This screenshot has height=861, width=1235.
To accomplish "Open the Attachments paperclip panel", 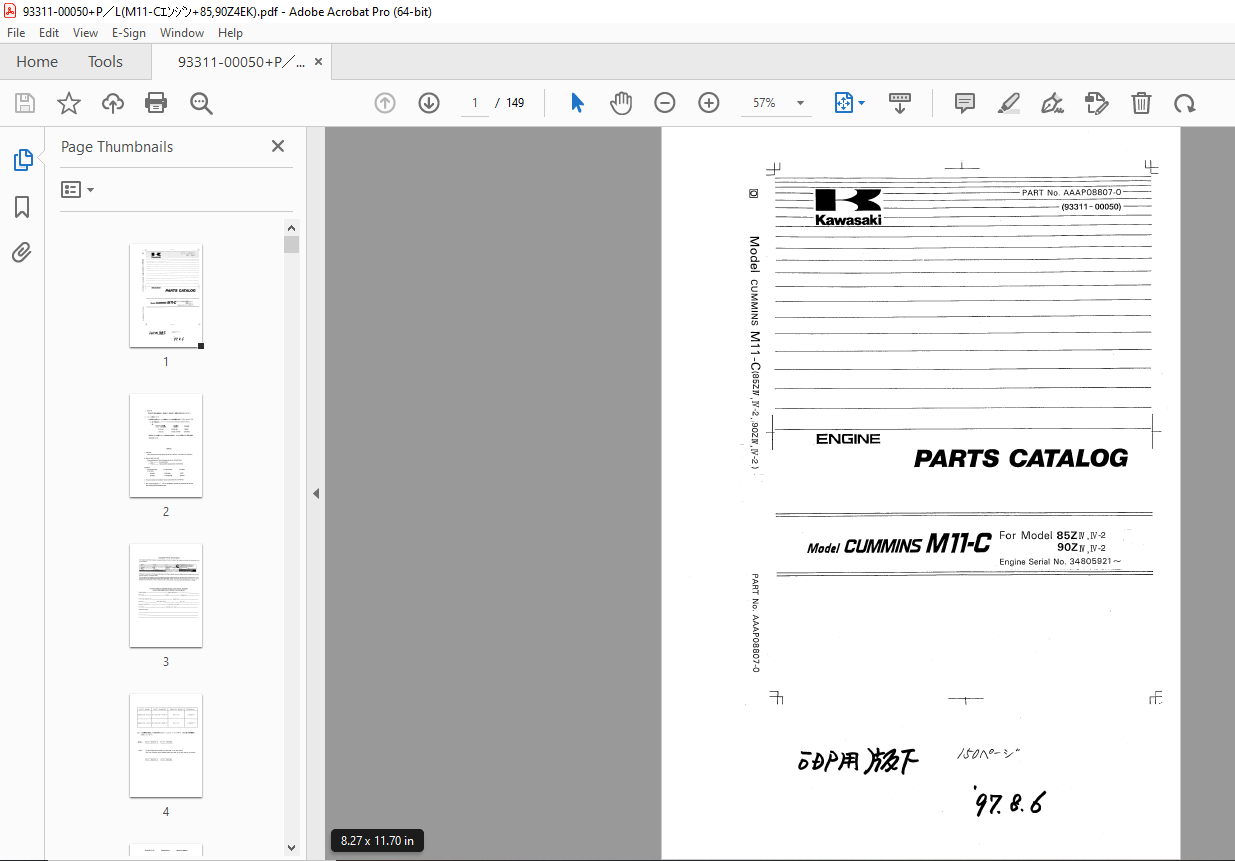I will click(x=22, y=252).
